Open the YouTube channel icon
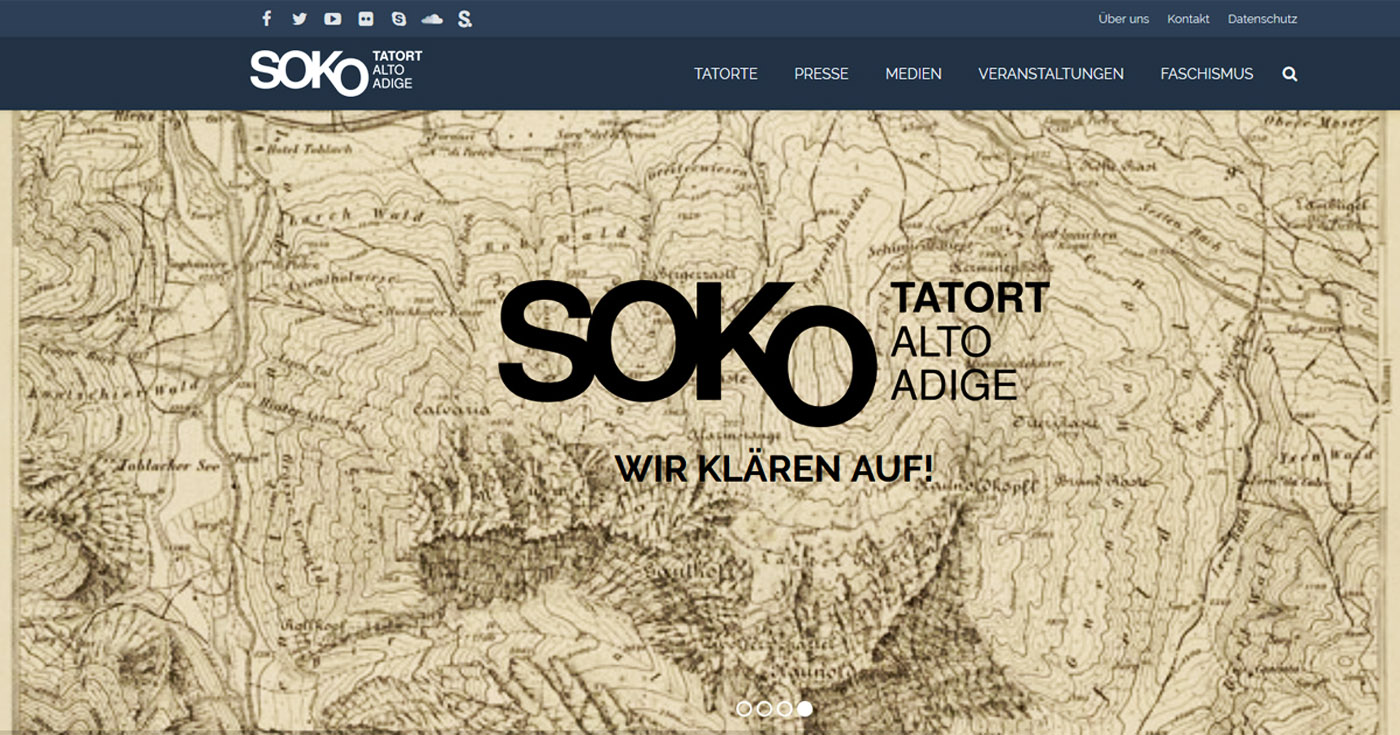 (332, 18)
